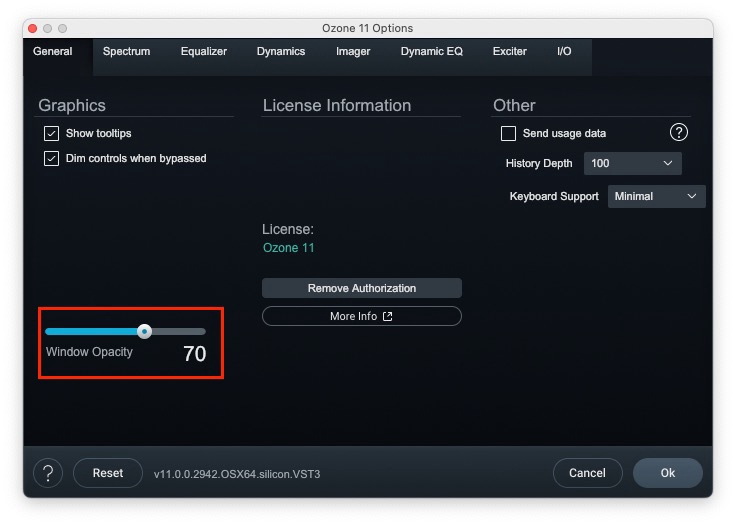
Task: Switch to the Exciter tab
Action: click(509, 51)
